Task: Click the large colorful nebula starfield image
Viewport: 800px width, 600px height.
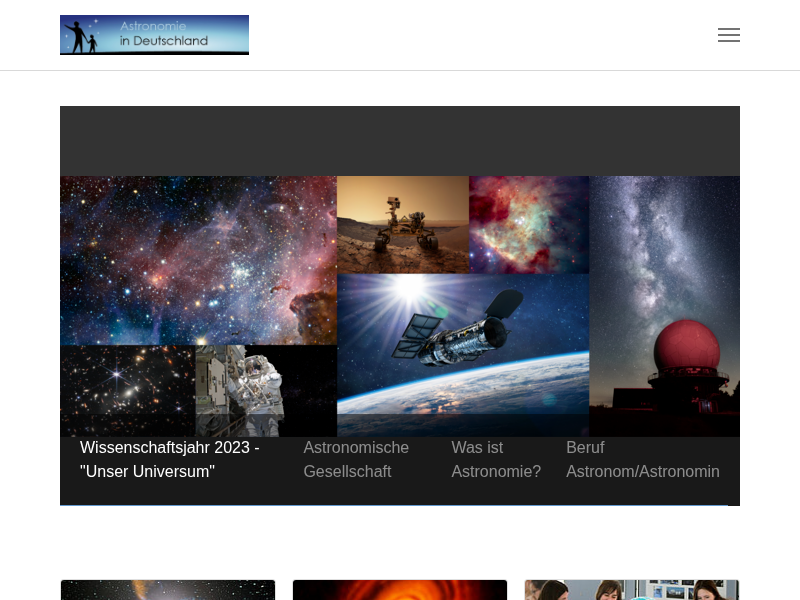Action: click(198, 260)
